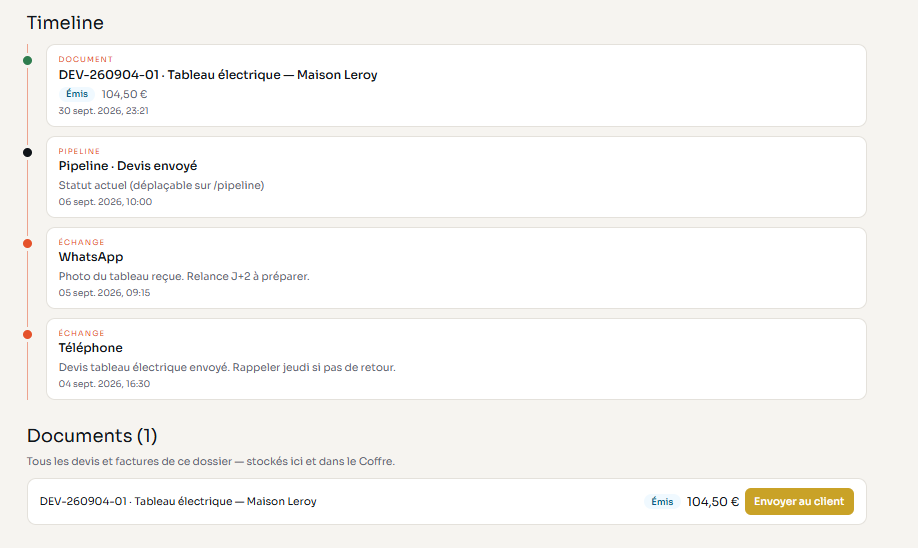Select the 'Téléphone' exchange title
This screenshot has width=918, height=548.
(x=91, y=348)
